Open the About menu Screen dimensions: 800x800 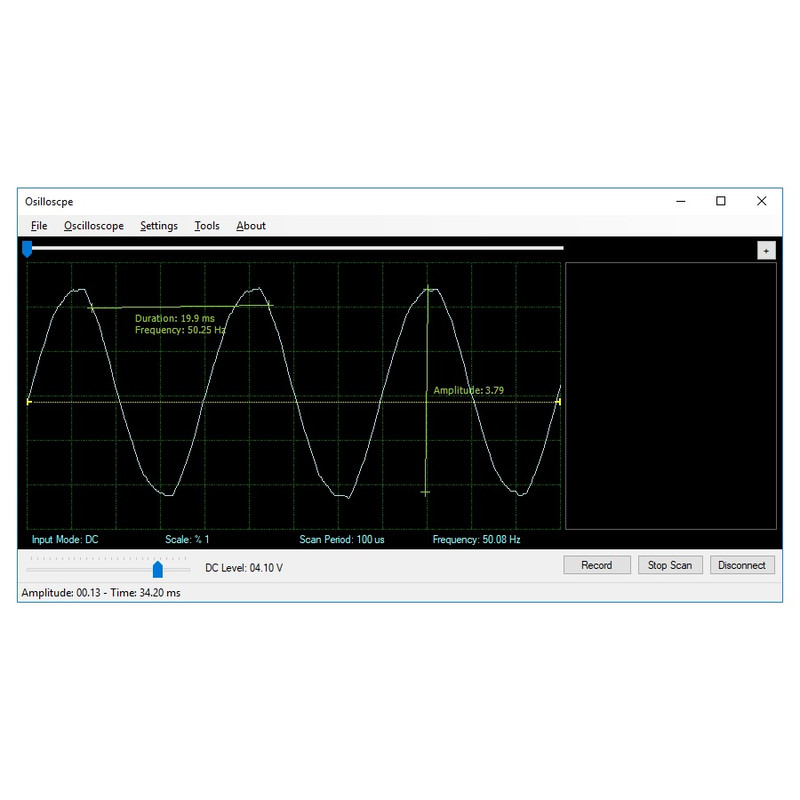tap(251, 226)
